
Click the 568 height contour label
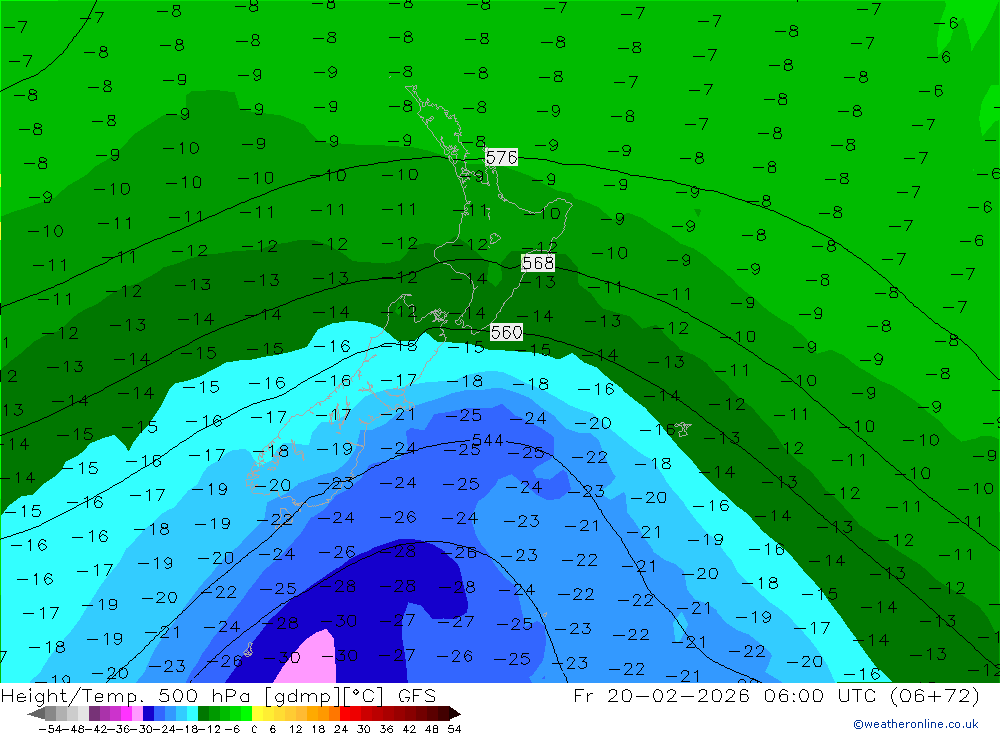click(538, 263)
